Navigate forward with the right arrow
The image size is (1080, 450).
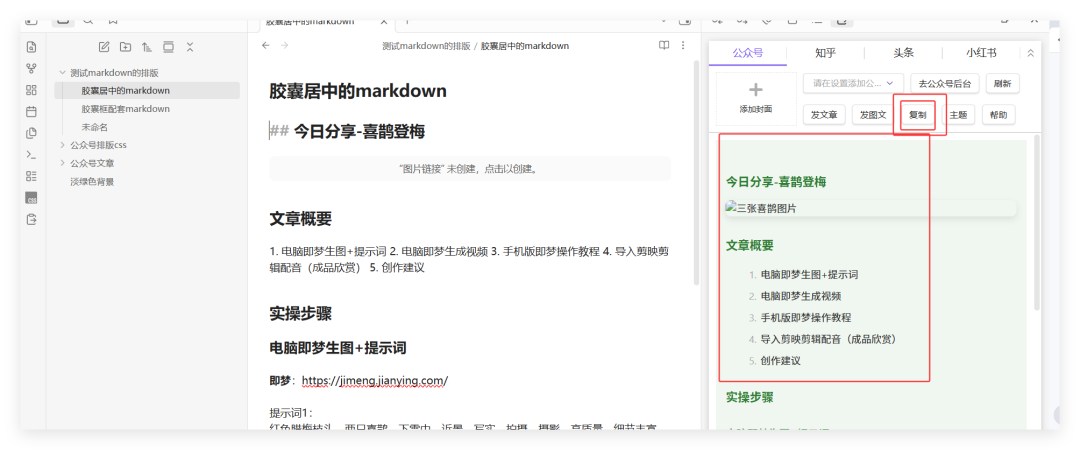pyautogui.click(x=284, y=45)
